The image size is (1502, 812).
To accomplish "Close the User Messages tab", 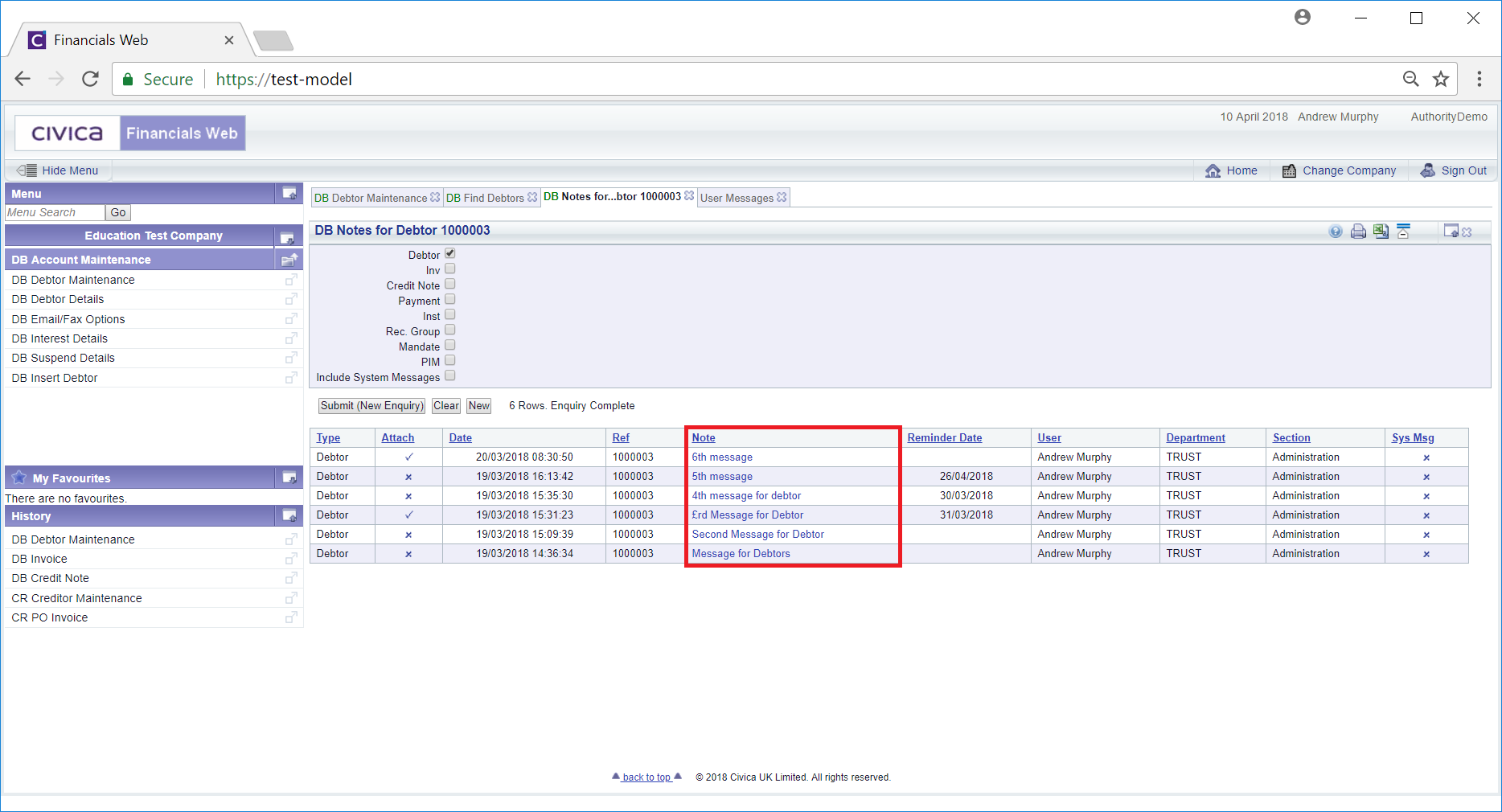I will coord(782,197).
